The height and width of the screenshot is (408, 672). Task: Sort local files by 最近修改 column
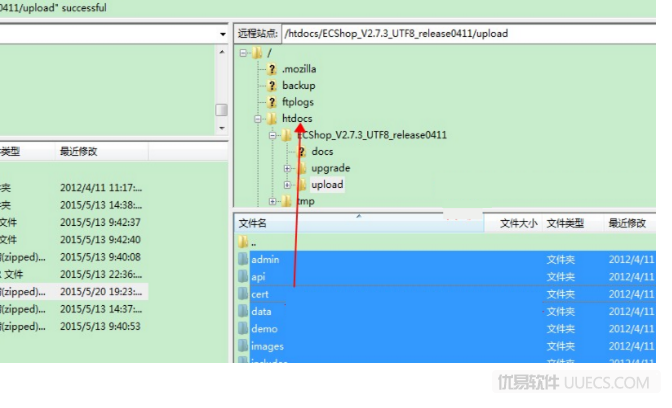(102, 151)
